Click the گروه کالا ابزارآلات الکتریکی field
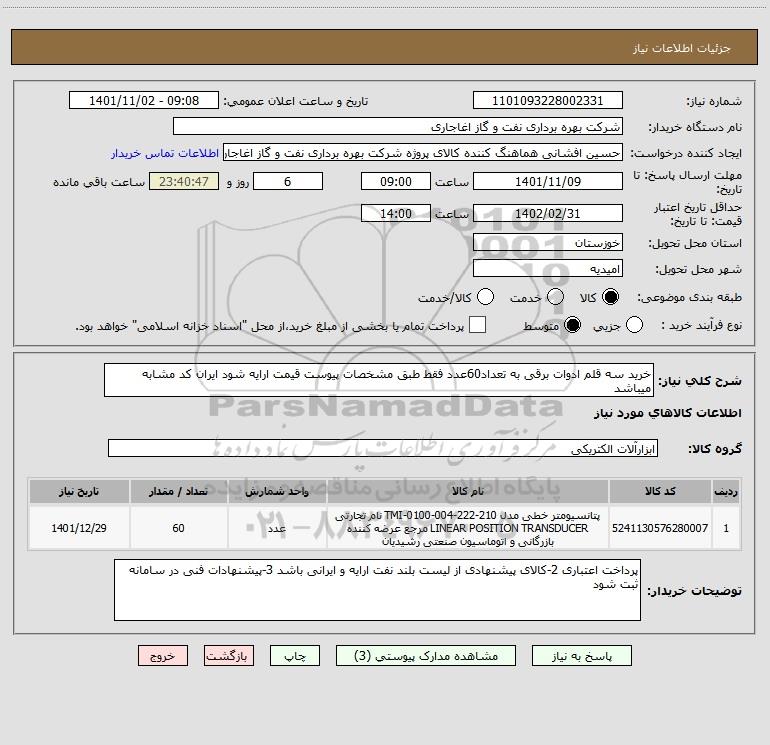This screenshot has height=745, width=770. [383, 448]
